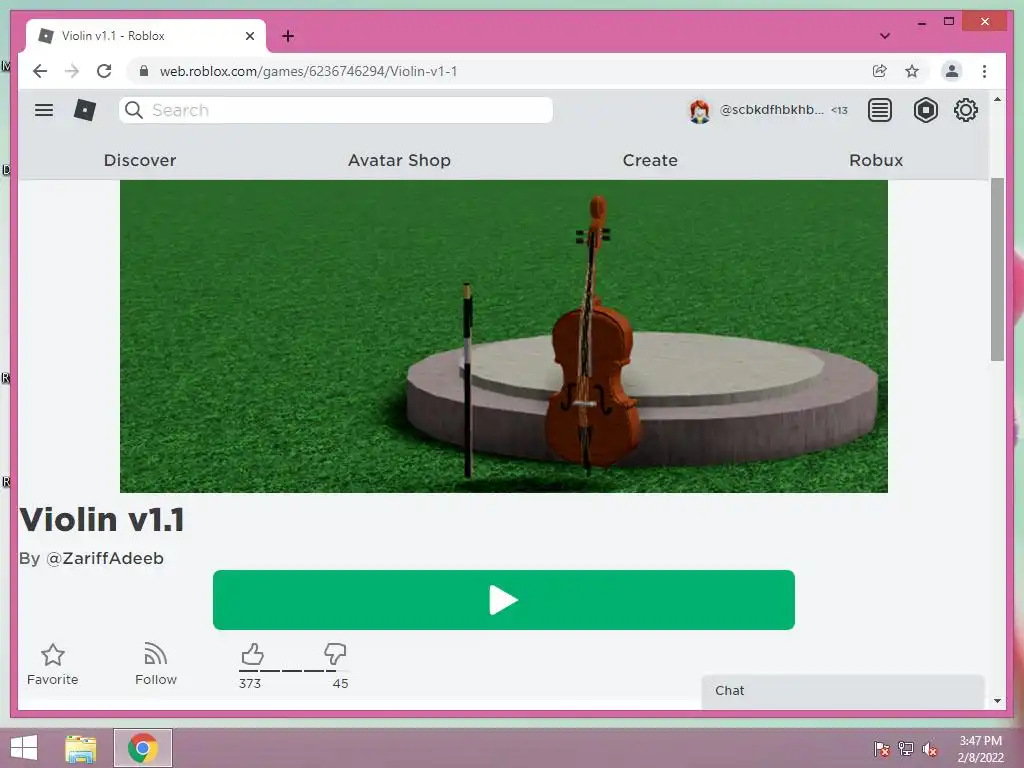The width and height of the screenshot is (1024, 768).
Task: Click the thumbs up like icon
Action: click(252, 654)
